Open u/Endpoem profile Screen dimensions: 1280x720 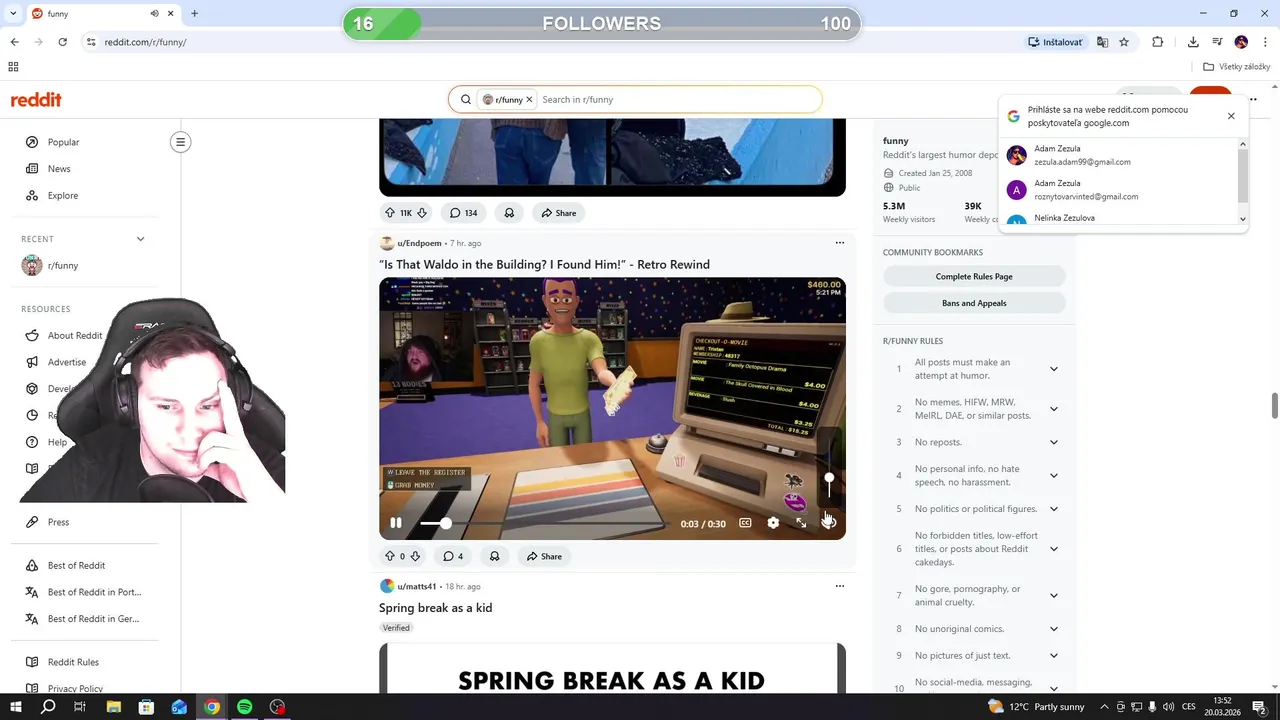click(x=419, y=243)
